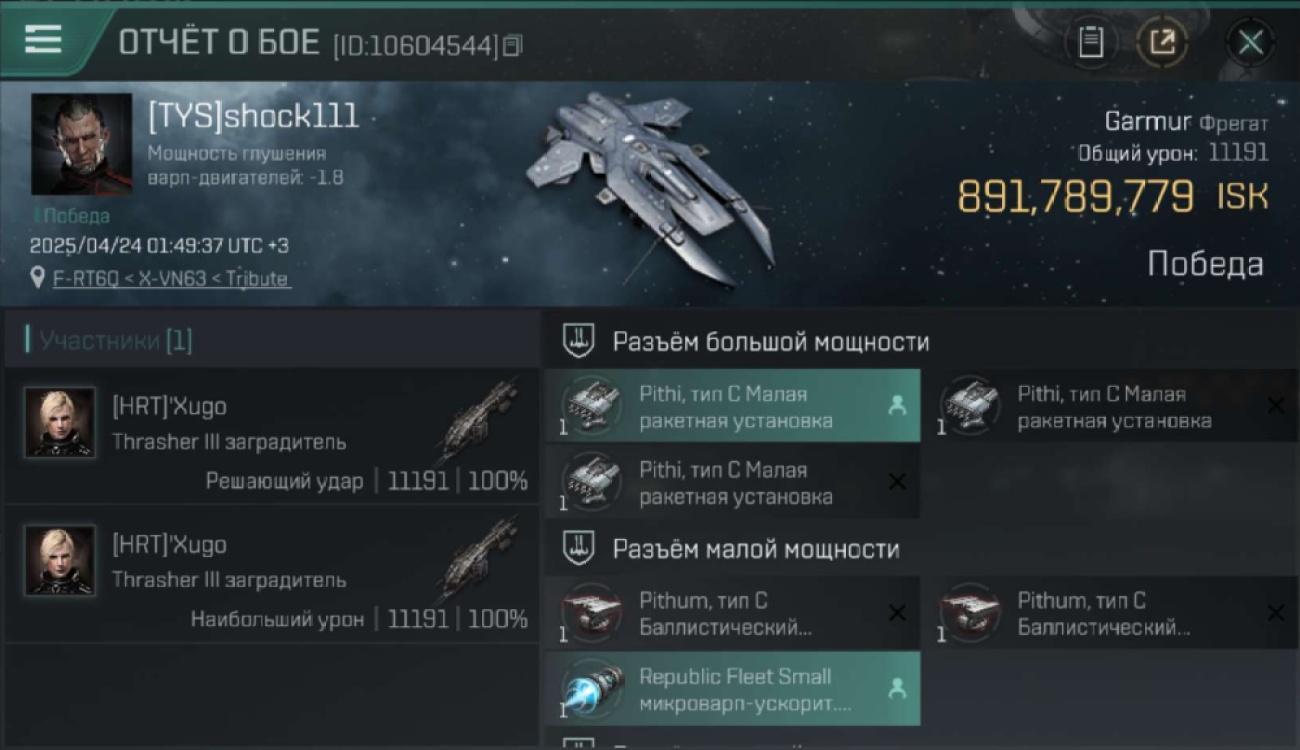Screen dimensions: 1300x750
Task: Click the share report icon
Action: click(x=1162, y=42)
